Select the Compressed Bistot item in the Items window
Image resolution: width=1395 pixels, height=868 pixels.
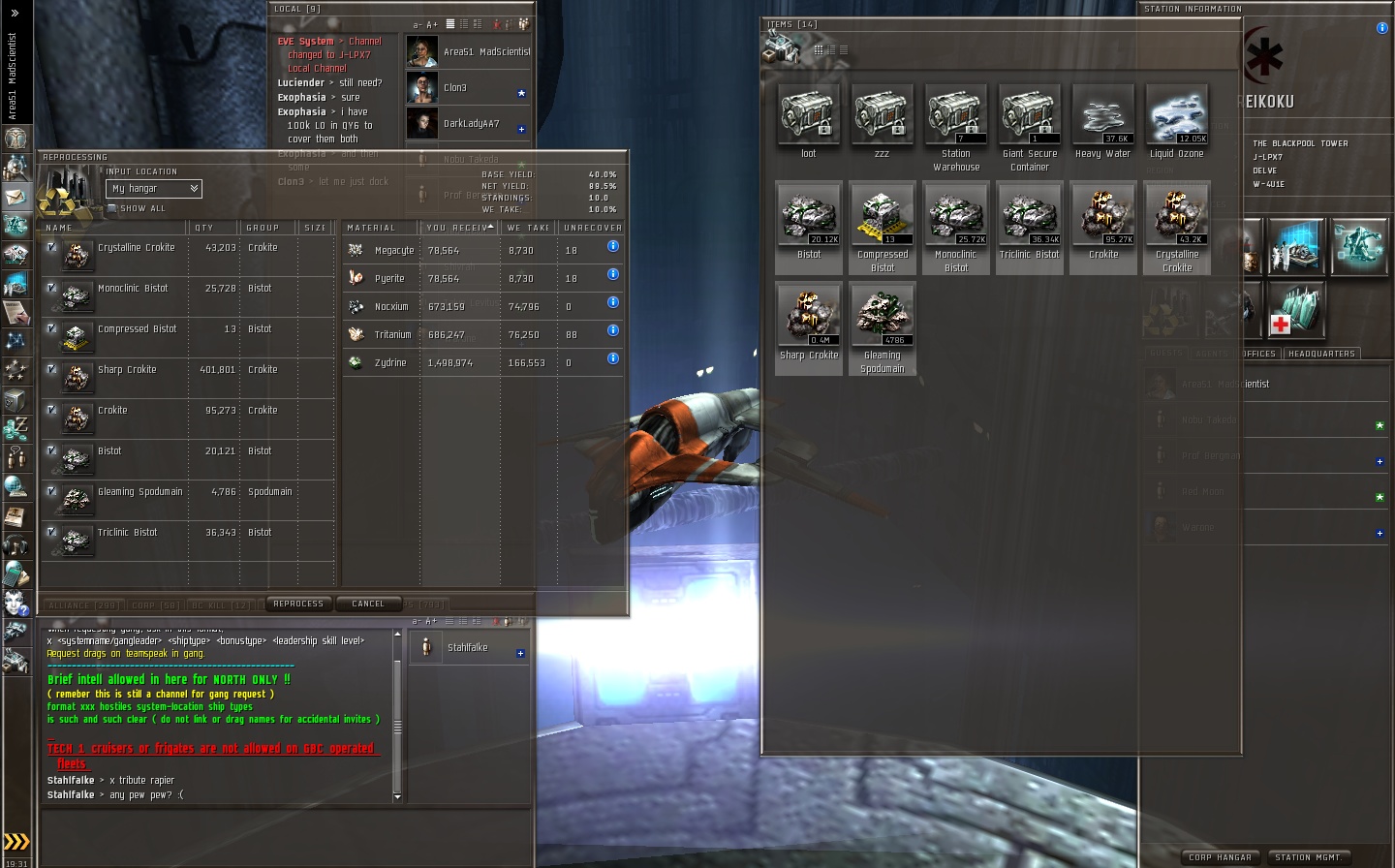[883, 228]
